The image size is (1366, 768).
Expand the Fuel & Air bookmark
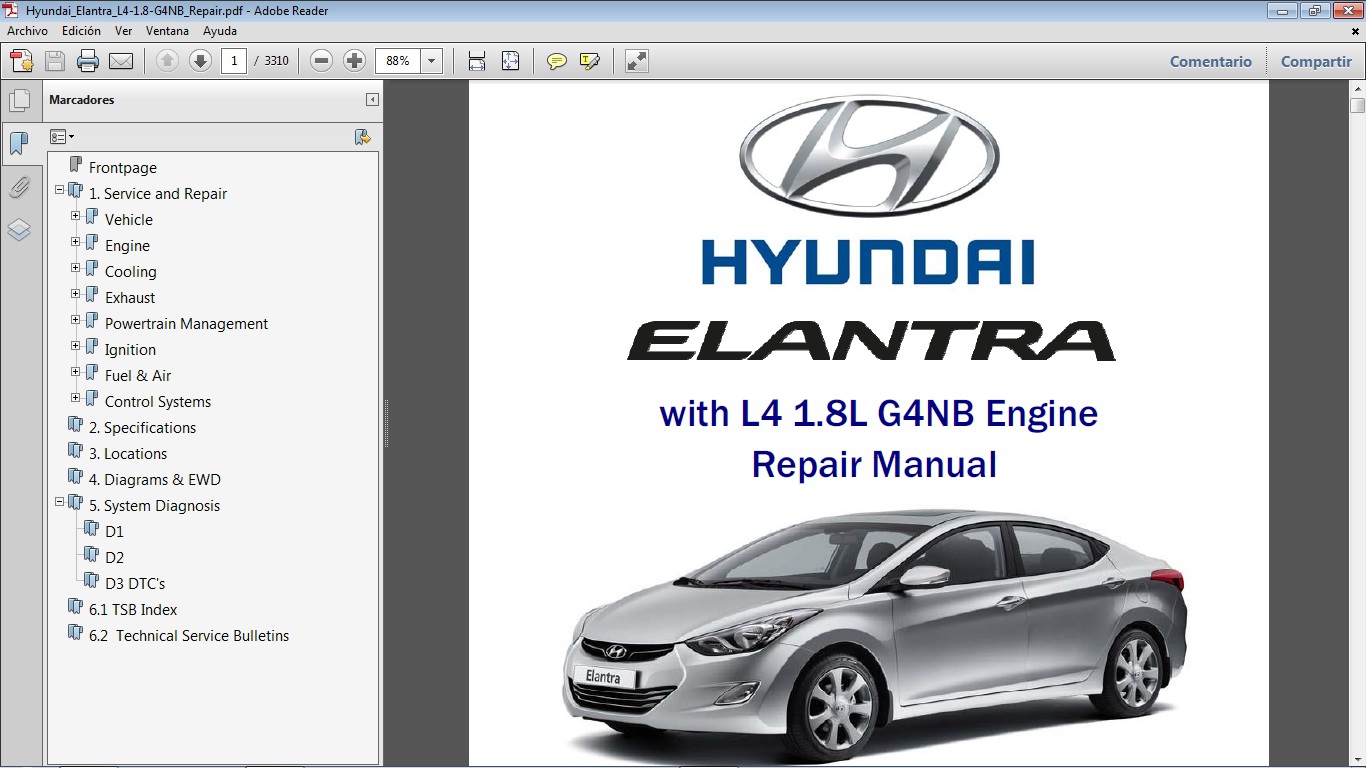pyautogui.click(x=75, y=371)
